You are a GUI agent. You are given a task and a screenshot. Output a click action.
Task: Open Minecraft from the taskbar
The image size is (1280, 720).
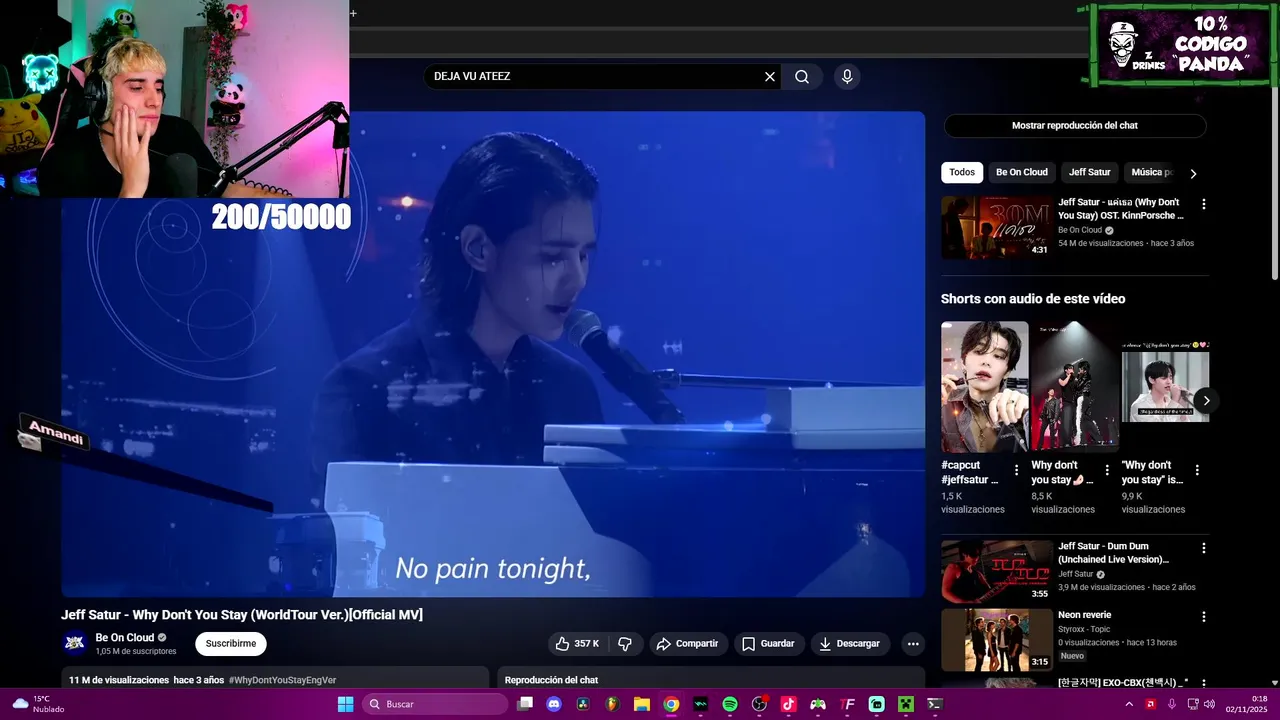(906, 704)
